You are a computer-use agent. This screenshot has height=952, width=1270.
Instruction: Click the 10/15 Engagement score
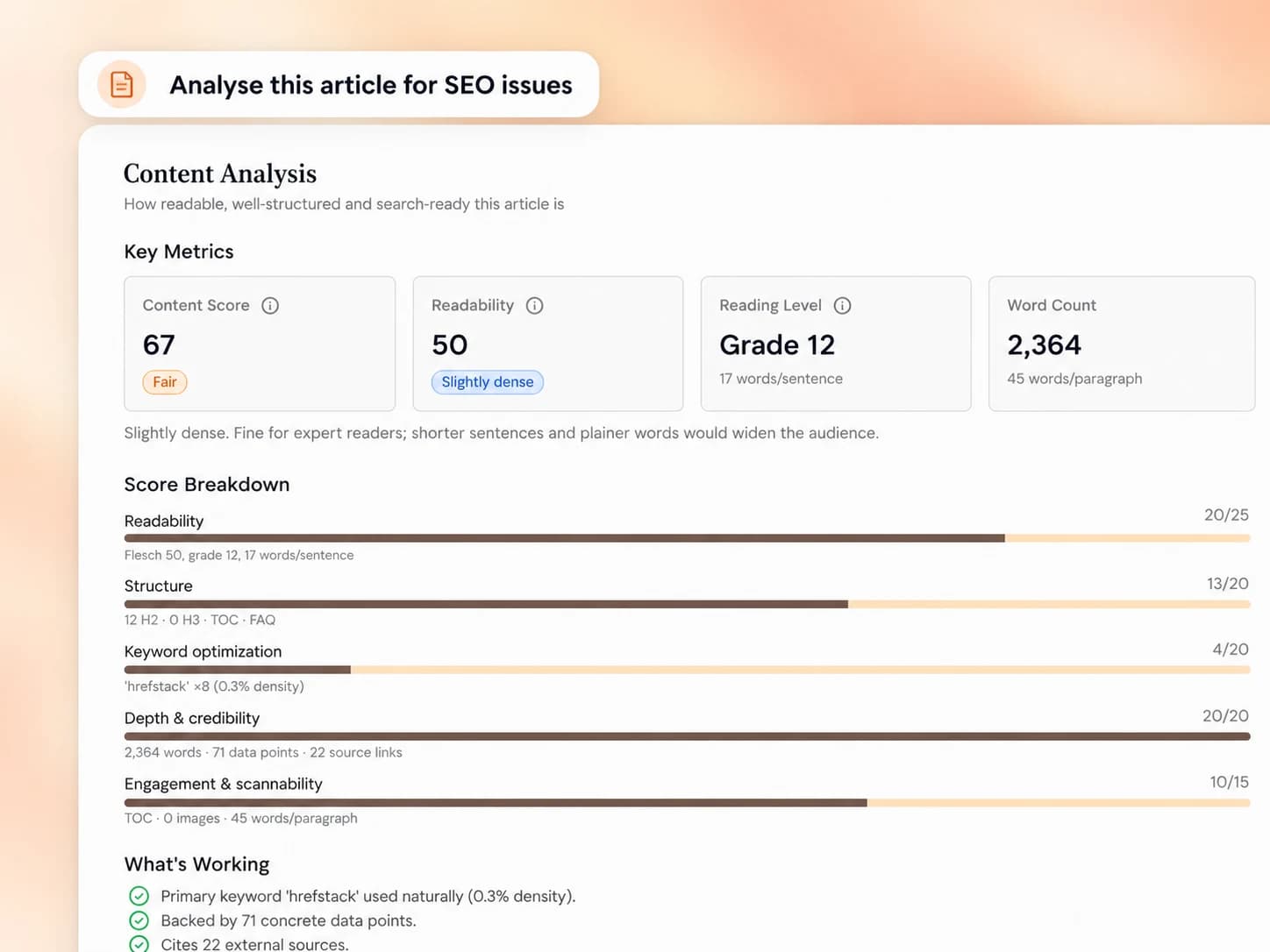(1229, 782)
